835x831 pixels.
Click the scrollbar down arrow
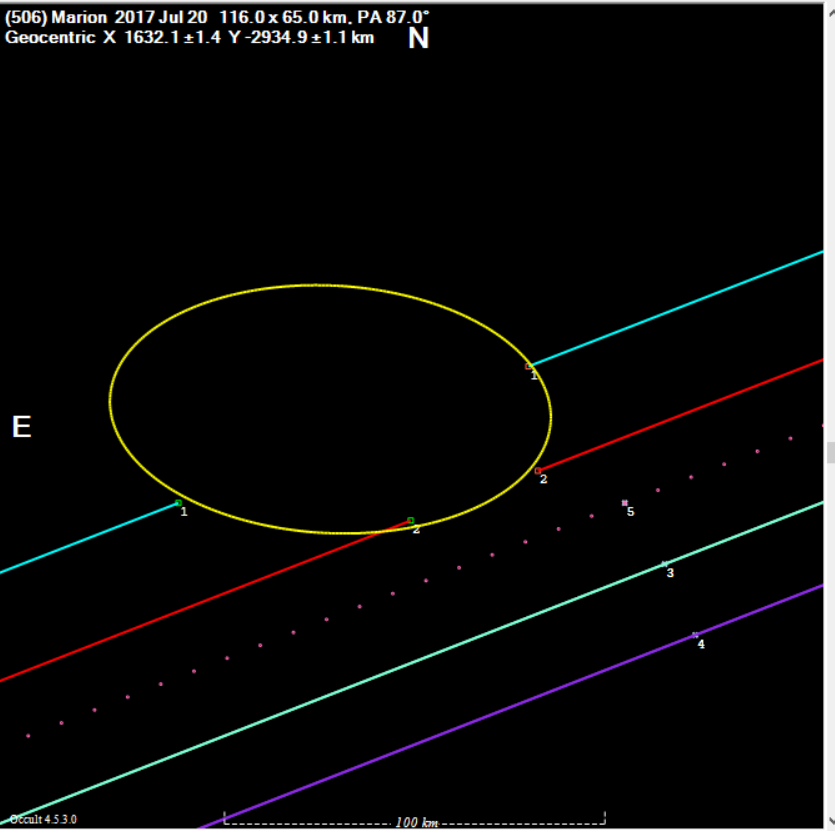831,821
